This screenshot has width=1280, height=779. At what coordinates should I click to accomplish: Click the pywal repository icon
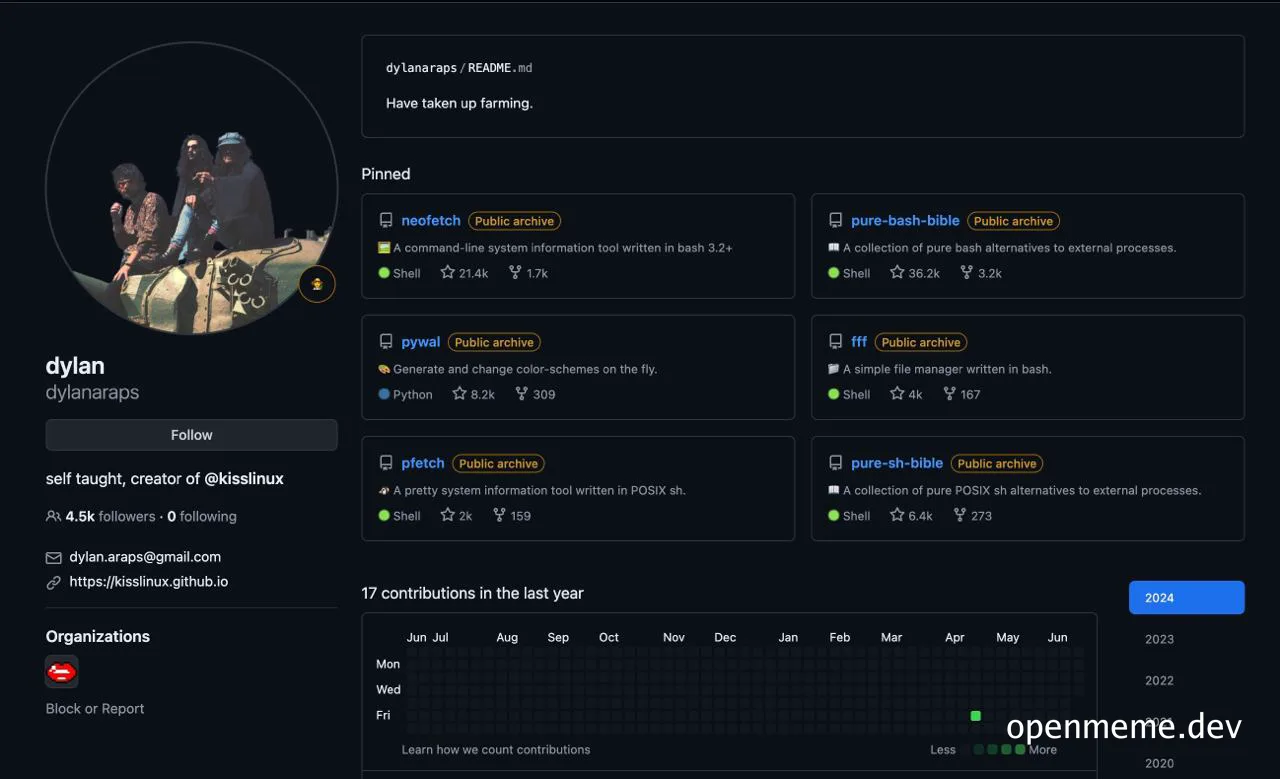click(386, 342)
